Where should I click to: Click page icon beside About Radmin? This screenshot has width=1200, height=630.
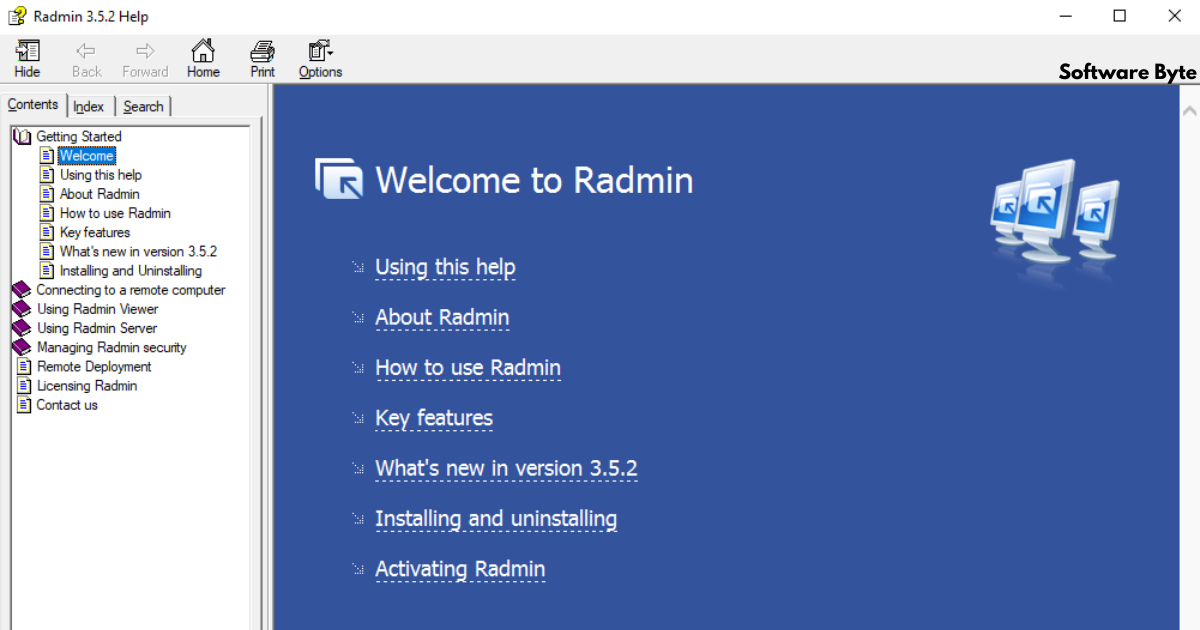click(47, 194)
